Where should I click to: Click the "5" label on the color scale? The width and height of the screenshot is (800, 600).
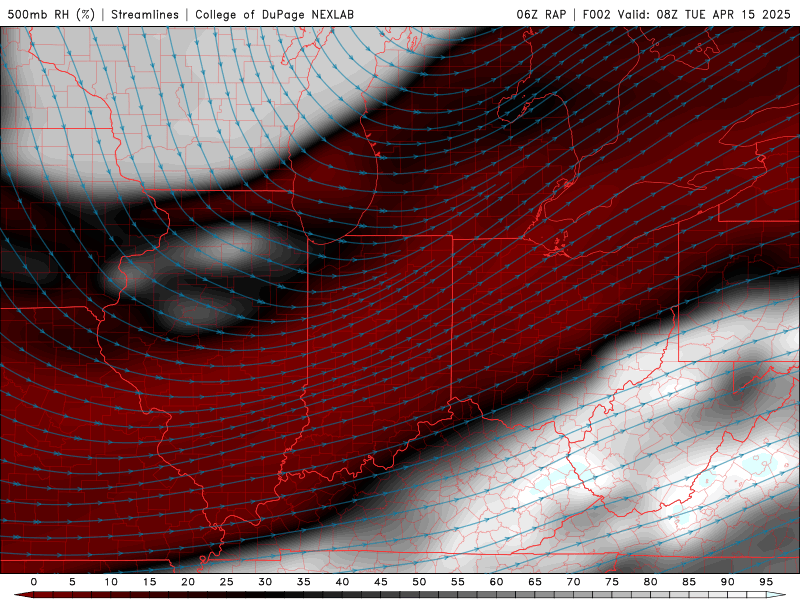(x=72, y=582)
